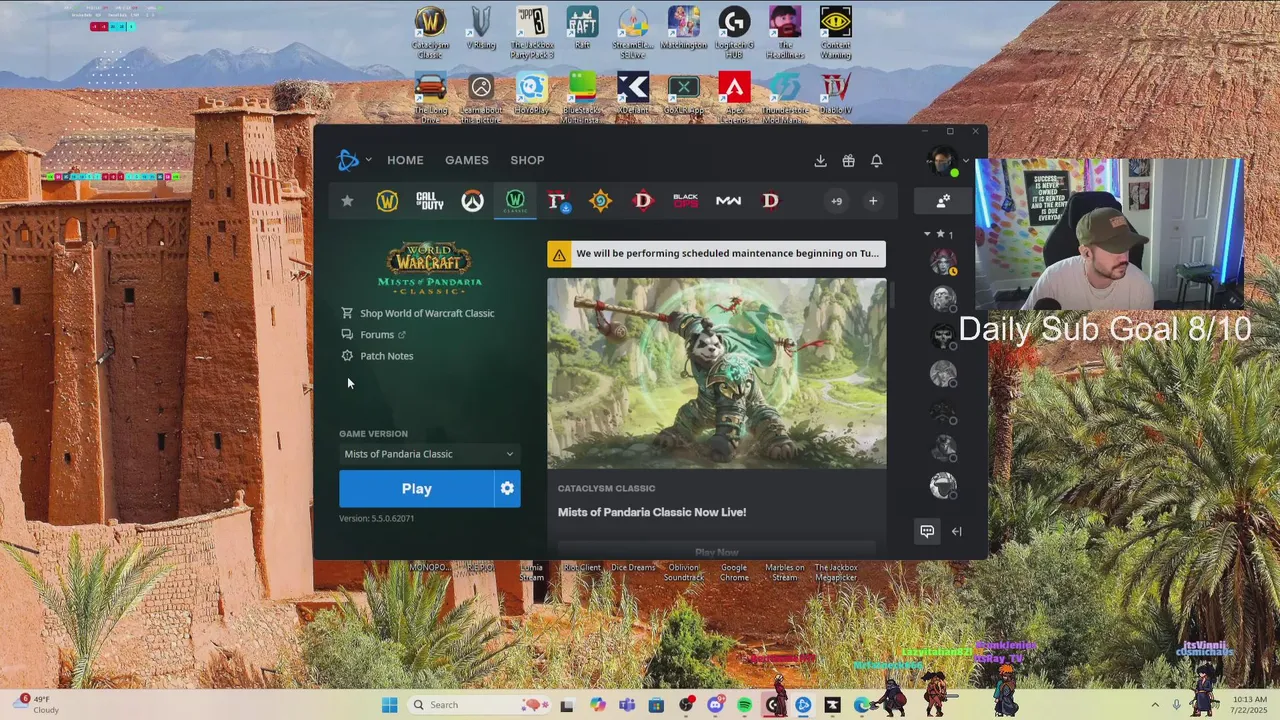Screen dimensions: 1280x720
Task: Select the Overwatch game icon
Action: (472, 201)
